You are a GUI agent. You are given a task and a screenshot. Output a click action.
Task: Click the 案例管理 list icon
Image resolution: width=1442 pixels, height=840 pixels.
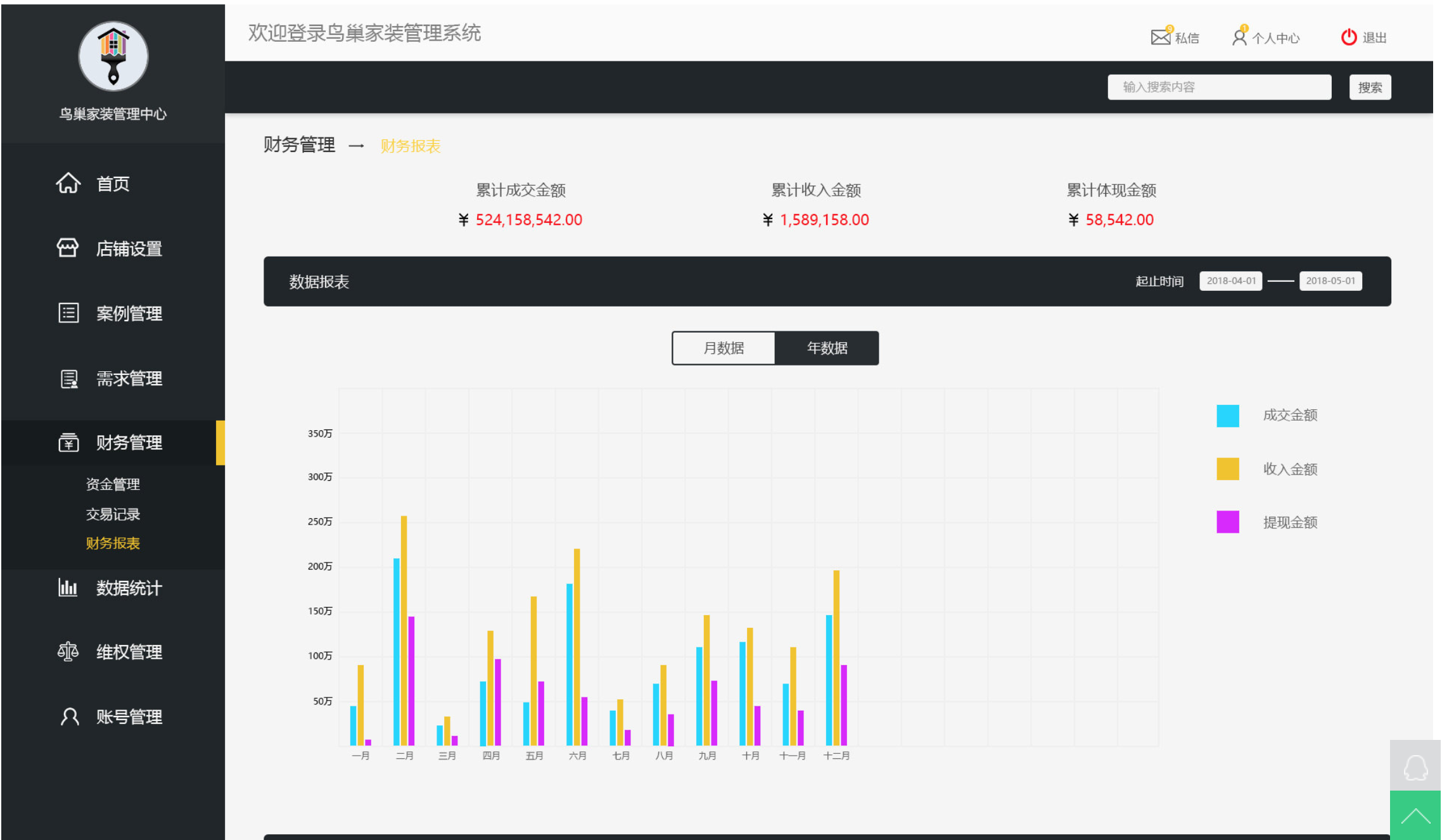pos(68,313)
